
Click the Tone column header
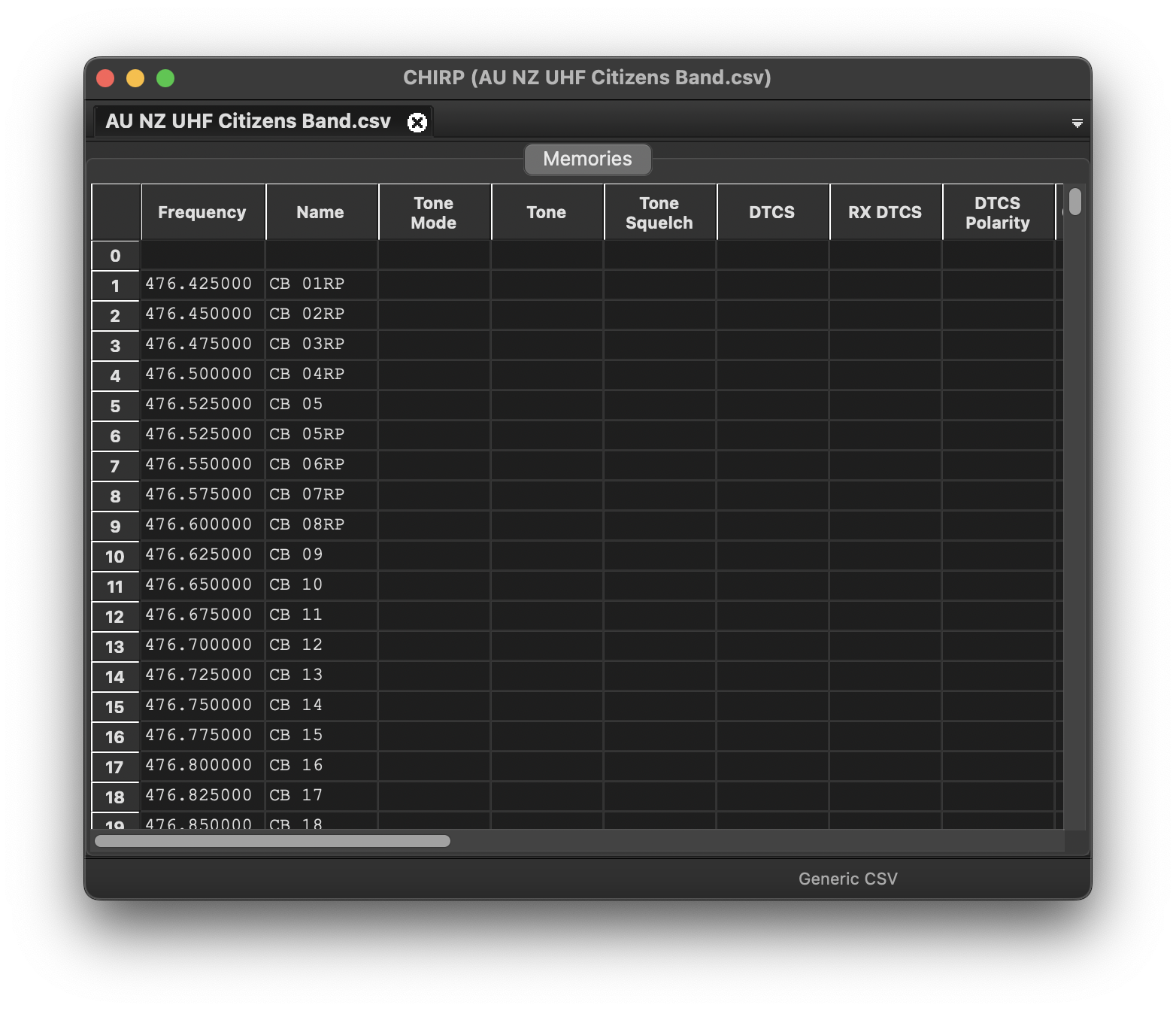547,212
